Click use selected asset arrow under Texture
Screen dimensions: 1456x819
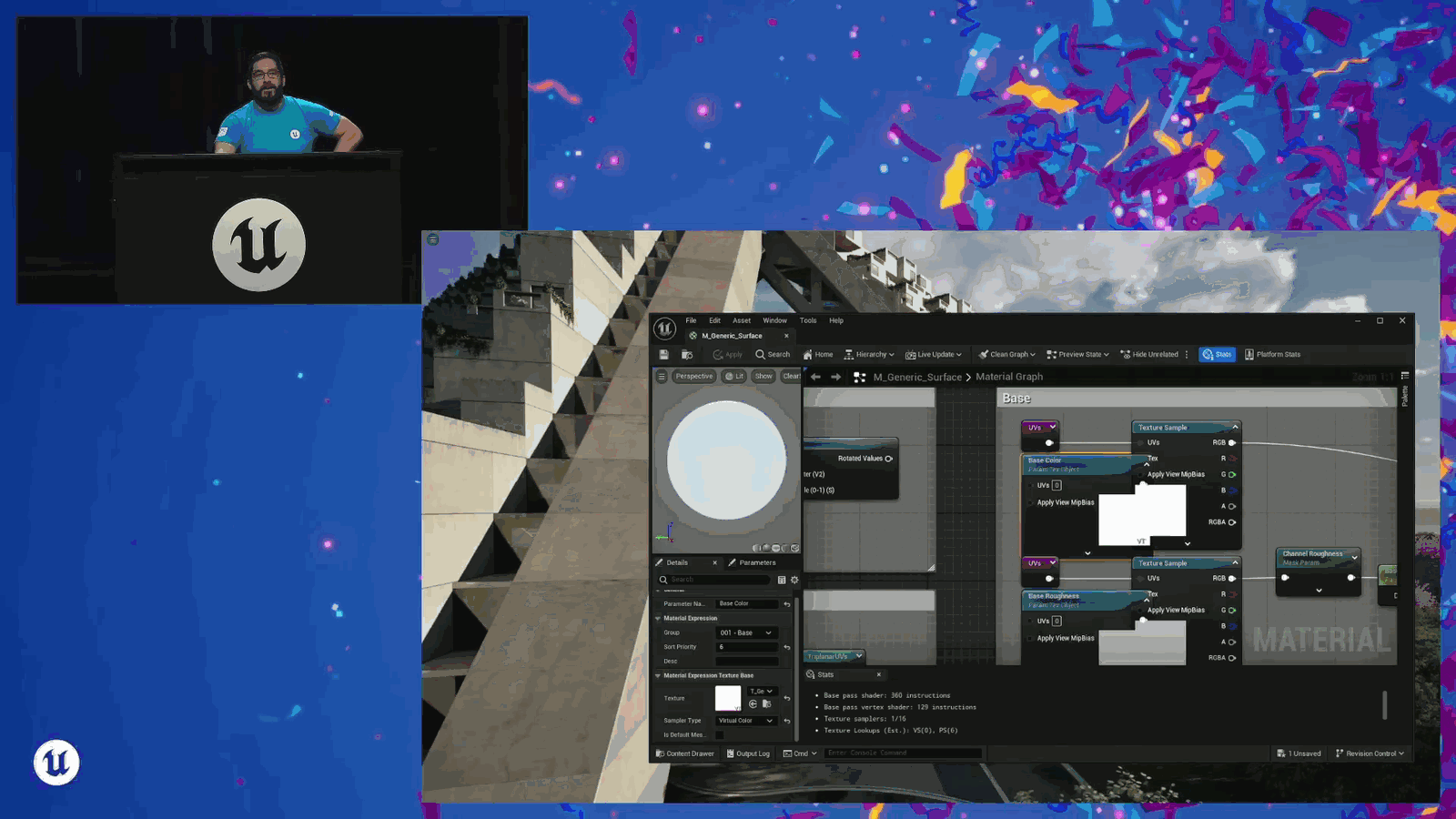(x=753, y=704)
